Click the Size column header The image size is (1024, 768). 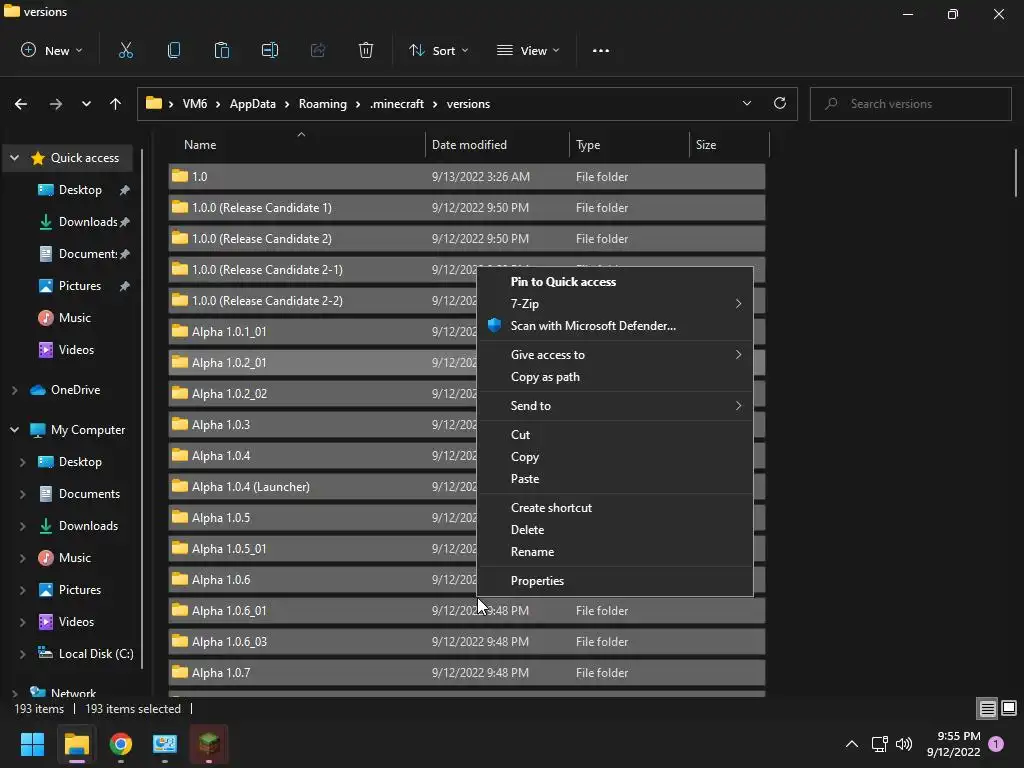729,145
